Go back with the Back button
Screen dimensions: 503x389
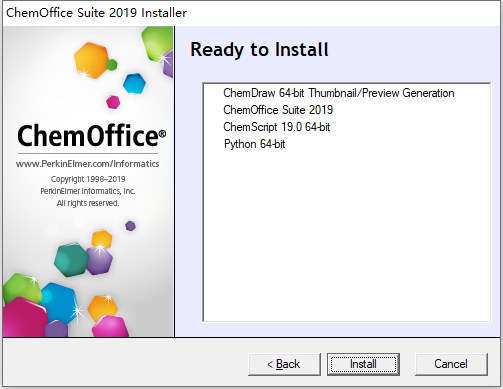pyautogui.click(x=284, y=364)
